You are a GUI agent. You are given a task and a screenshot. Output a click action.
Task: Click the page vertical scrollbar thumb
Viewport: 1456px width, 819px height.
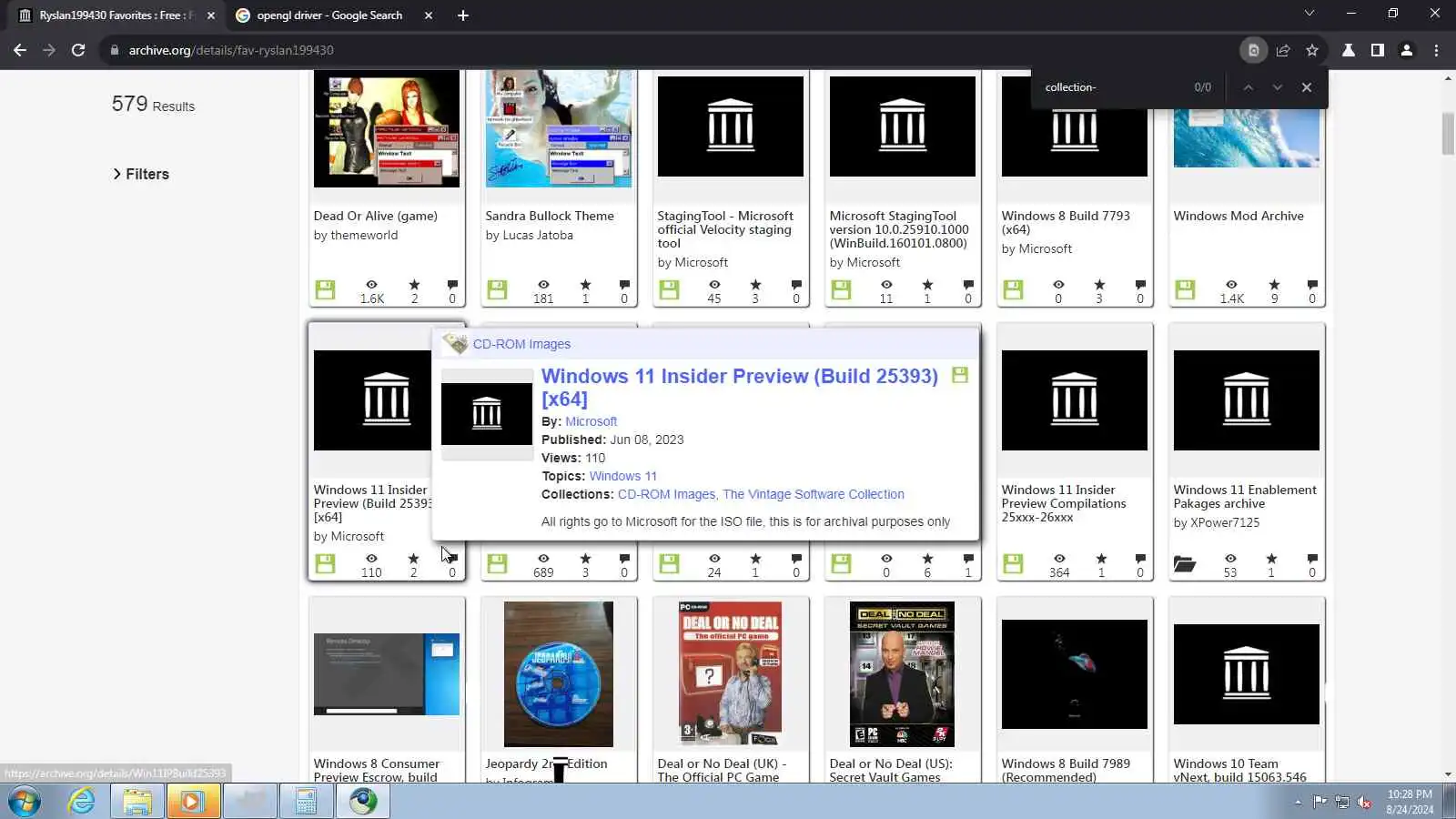click(x=1448, y=134)
